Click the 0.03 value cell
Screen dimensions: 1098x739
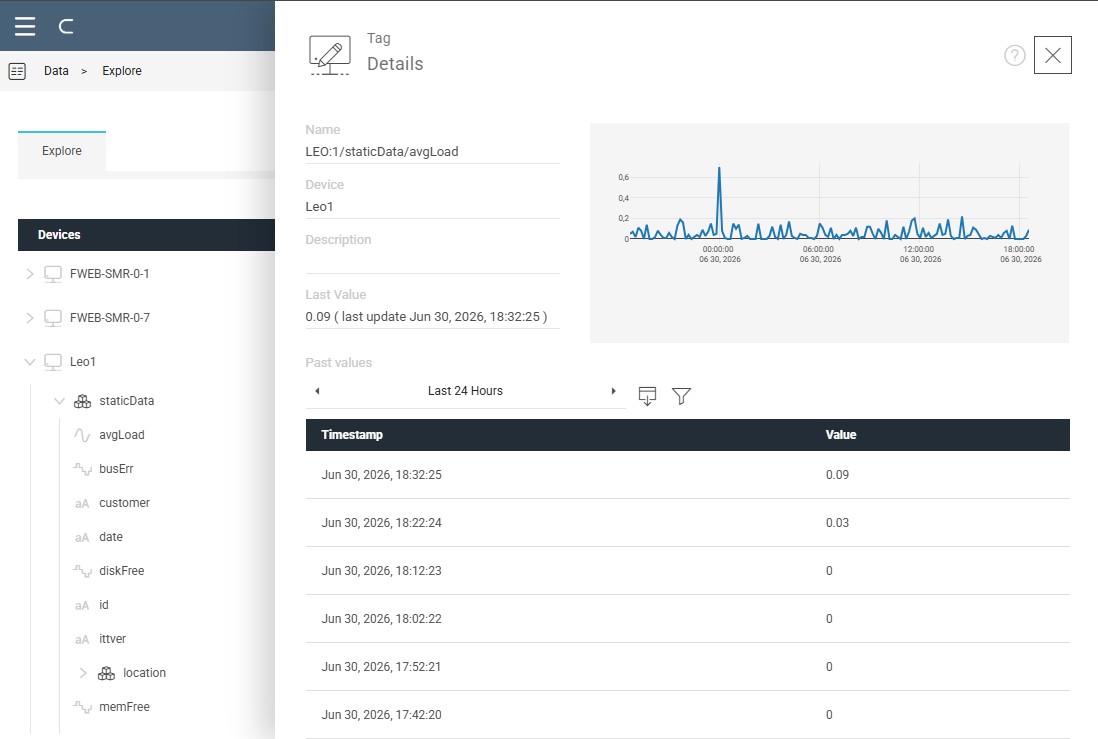pos(837,523)
